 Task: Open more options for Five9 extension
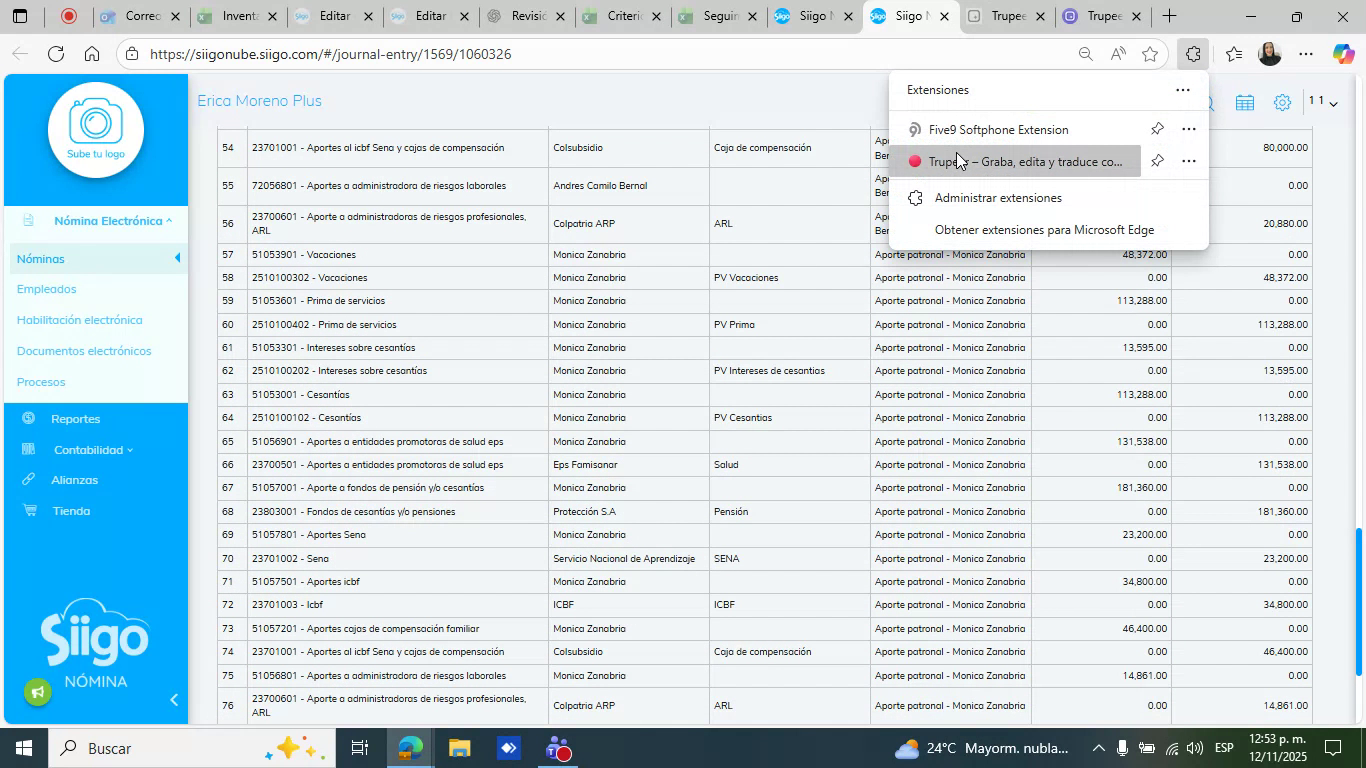tap(1189, 129)
